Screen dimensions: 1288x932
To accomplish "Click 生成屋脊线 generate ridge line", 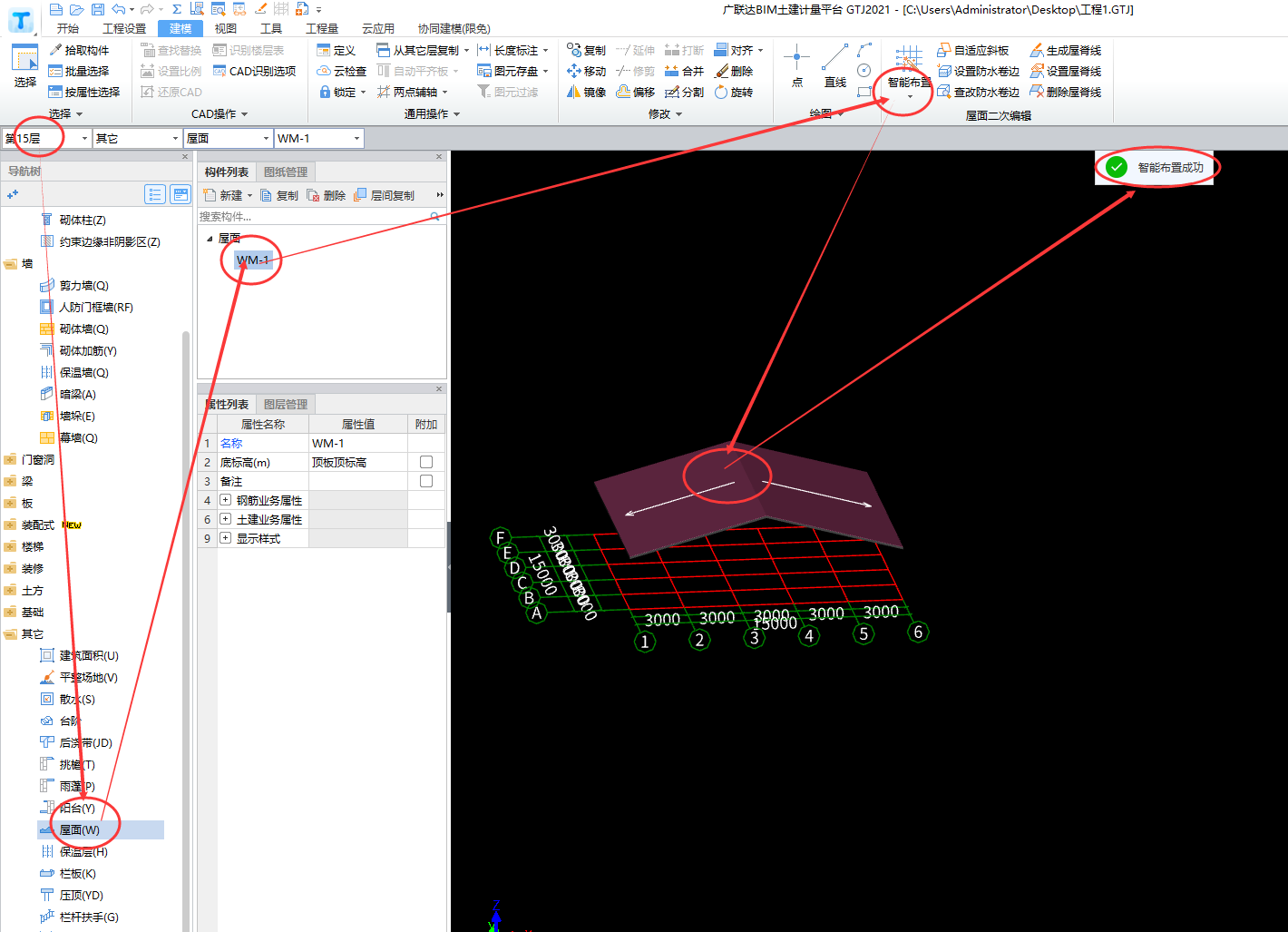I will coord(1066,50).
